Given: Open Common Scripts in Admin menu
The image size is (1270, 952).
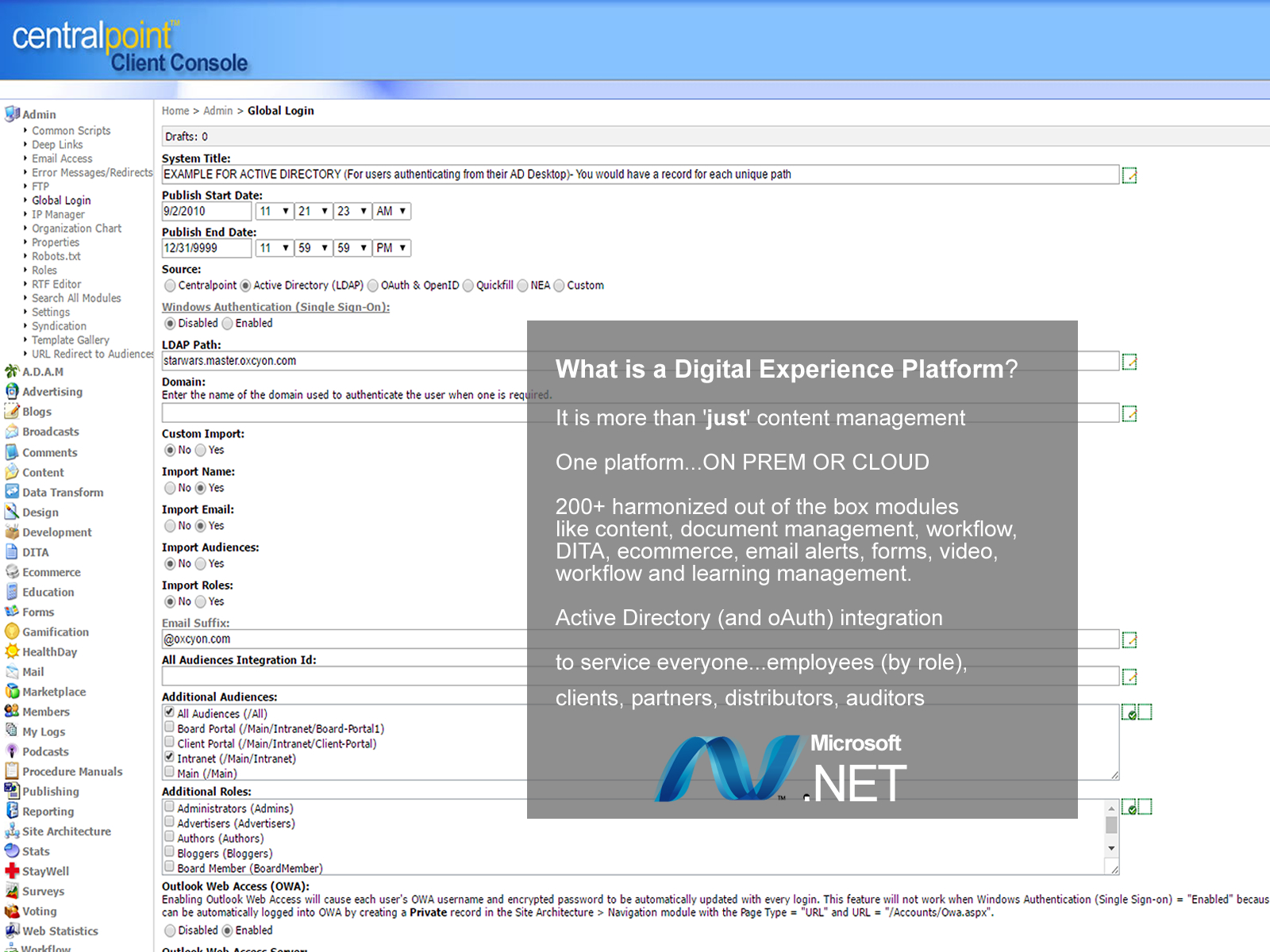Looking at the screenshot, I should click(x=71, y=131).
